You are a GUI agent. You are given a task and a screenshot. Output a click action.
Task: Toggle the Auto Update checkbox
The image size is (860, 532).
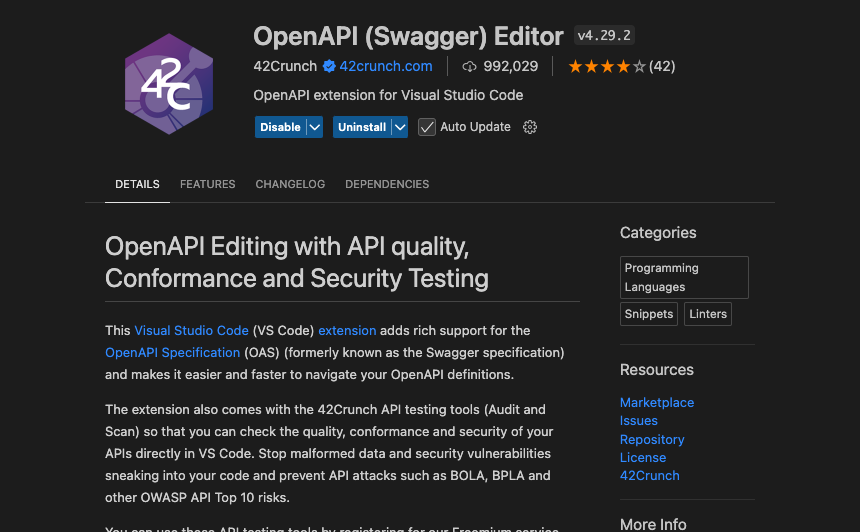tap(427, 127)
